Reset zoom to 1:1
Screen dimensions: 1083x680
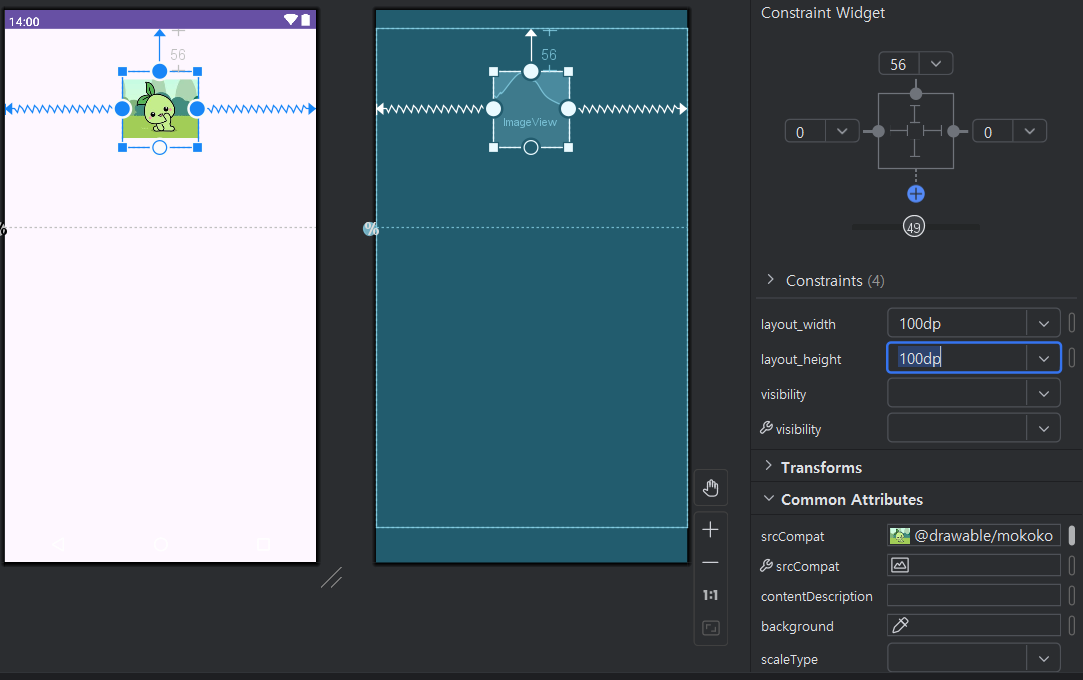click(711, 595)
